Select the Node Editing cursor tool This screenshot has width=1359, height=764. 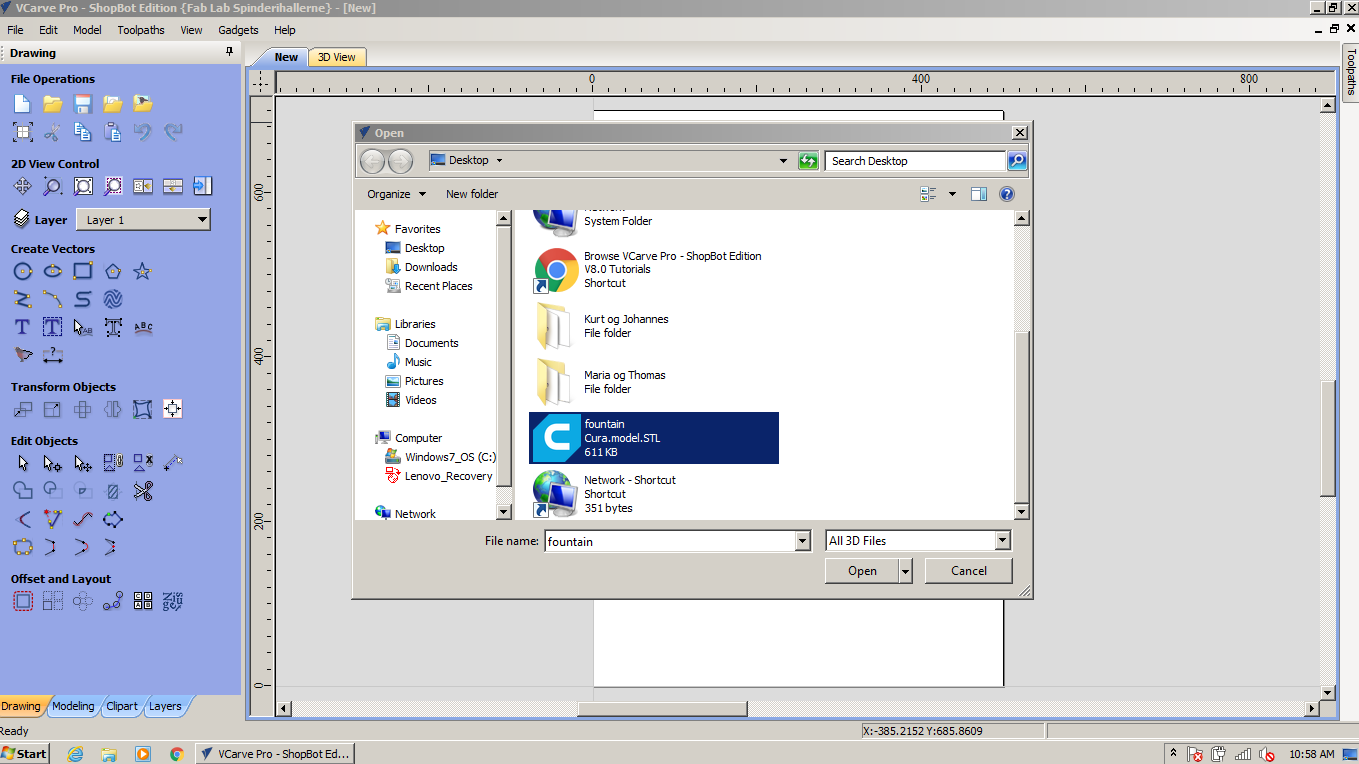[52, 463]
